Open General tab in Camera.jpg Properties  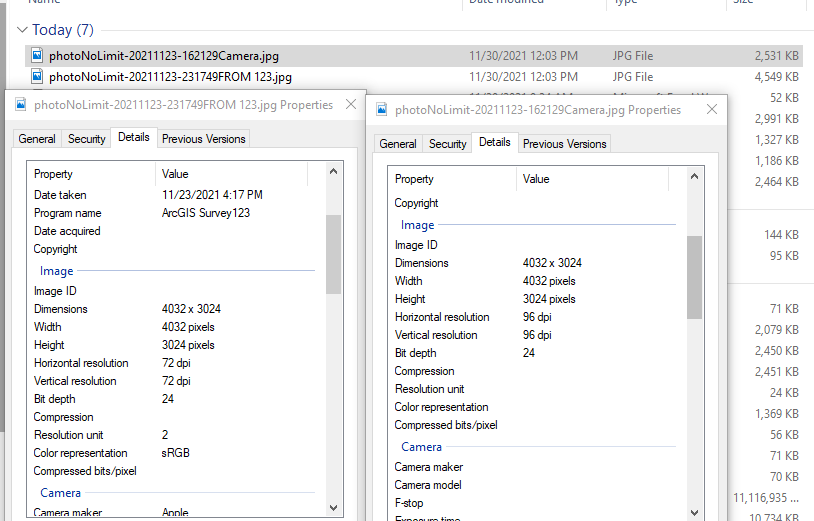[x=398, y=144]
